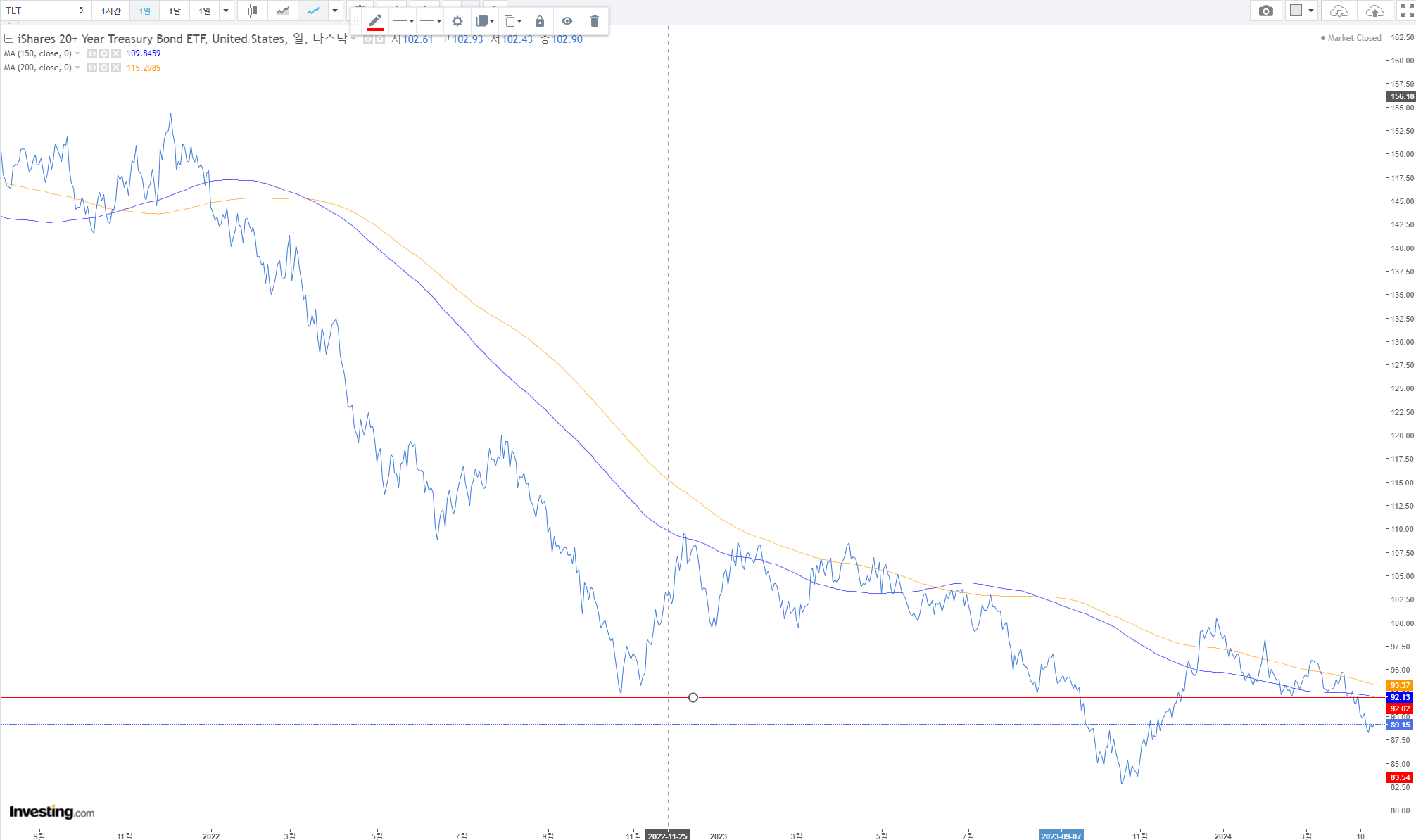
Task: Open the chart style dropdown arrow
Action: click(x=335, y=11)
